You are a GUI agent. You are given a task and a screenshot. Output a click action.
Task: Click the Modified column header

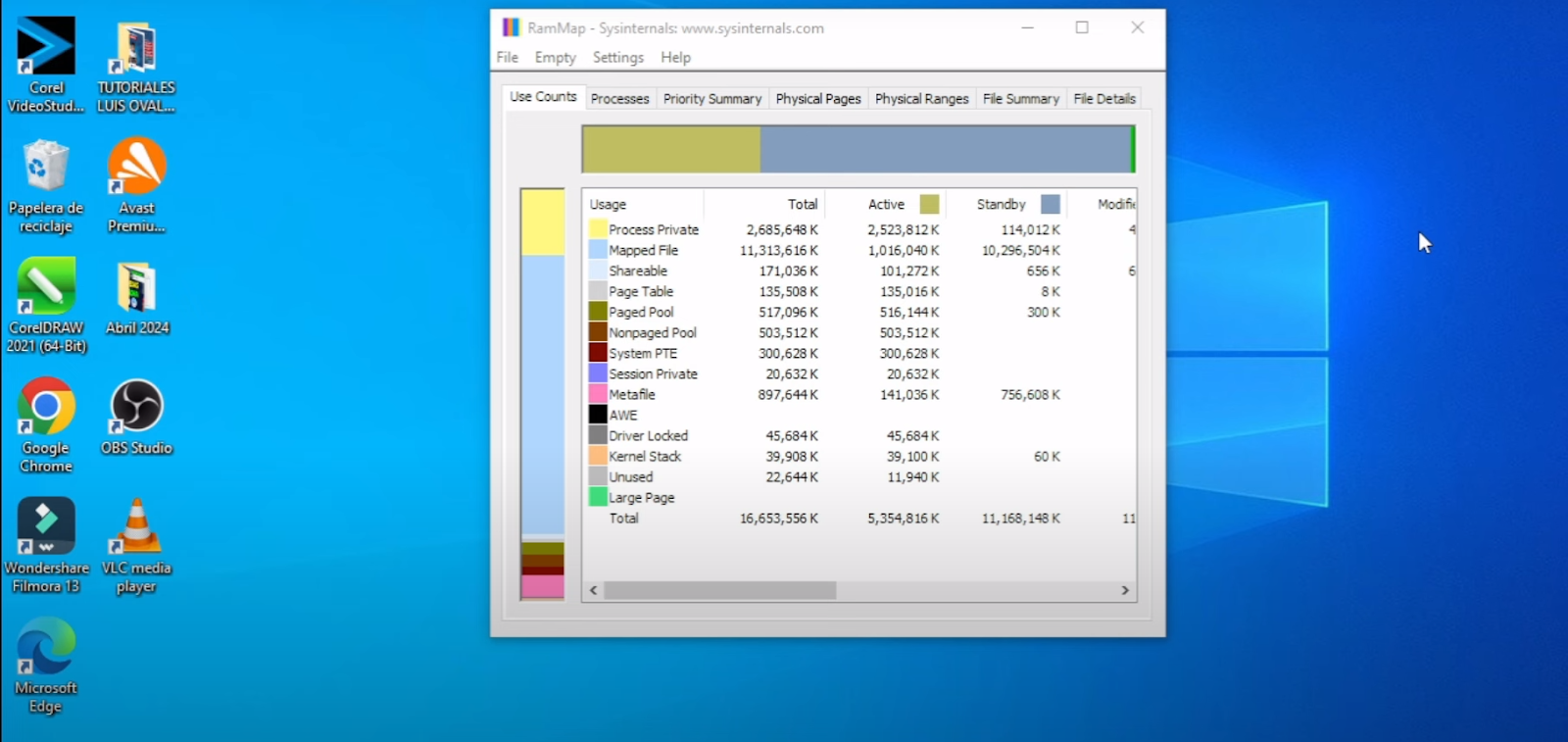coord(1102,204)
